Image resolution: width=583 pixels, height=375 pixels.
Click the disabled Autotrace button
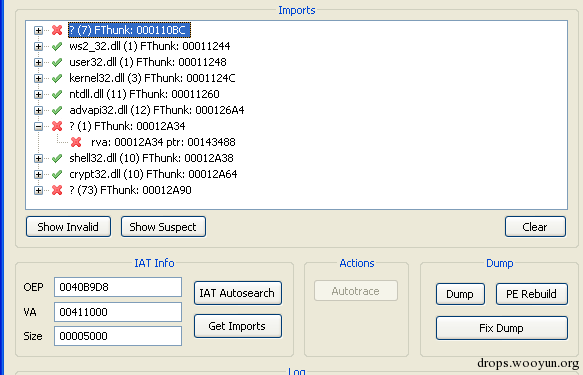coord(356,291)
